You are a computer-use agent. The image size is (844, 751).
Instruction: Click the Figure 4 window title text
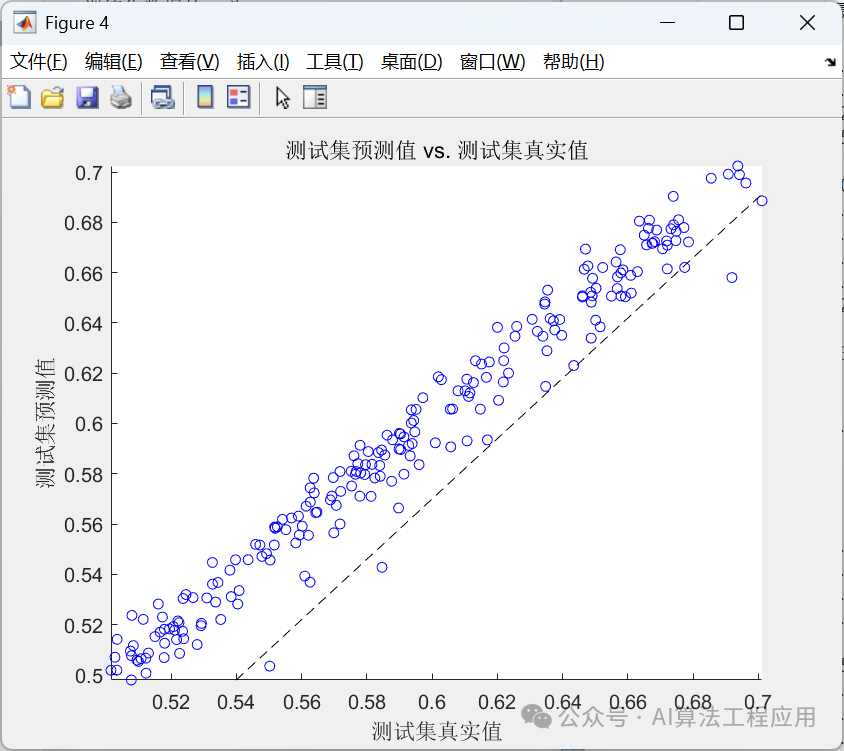coord(77,23)
